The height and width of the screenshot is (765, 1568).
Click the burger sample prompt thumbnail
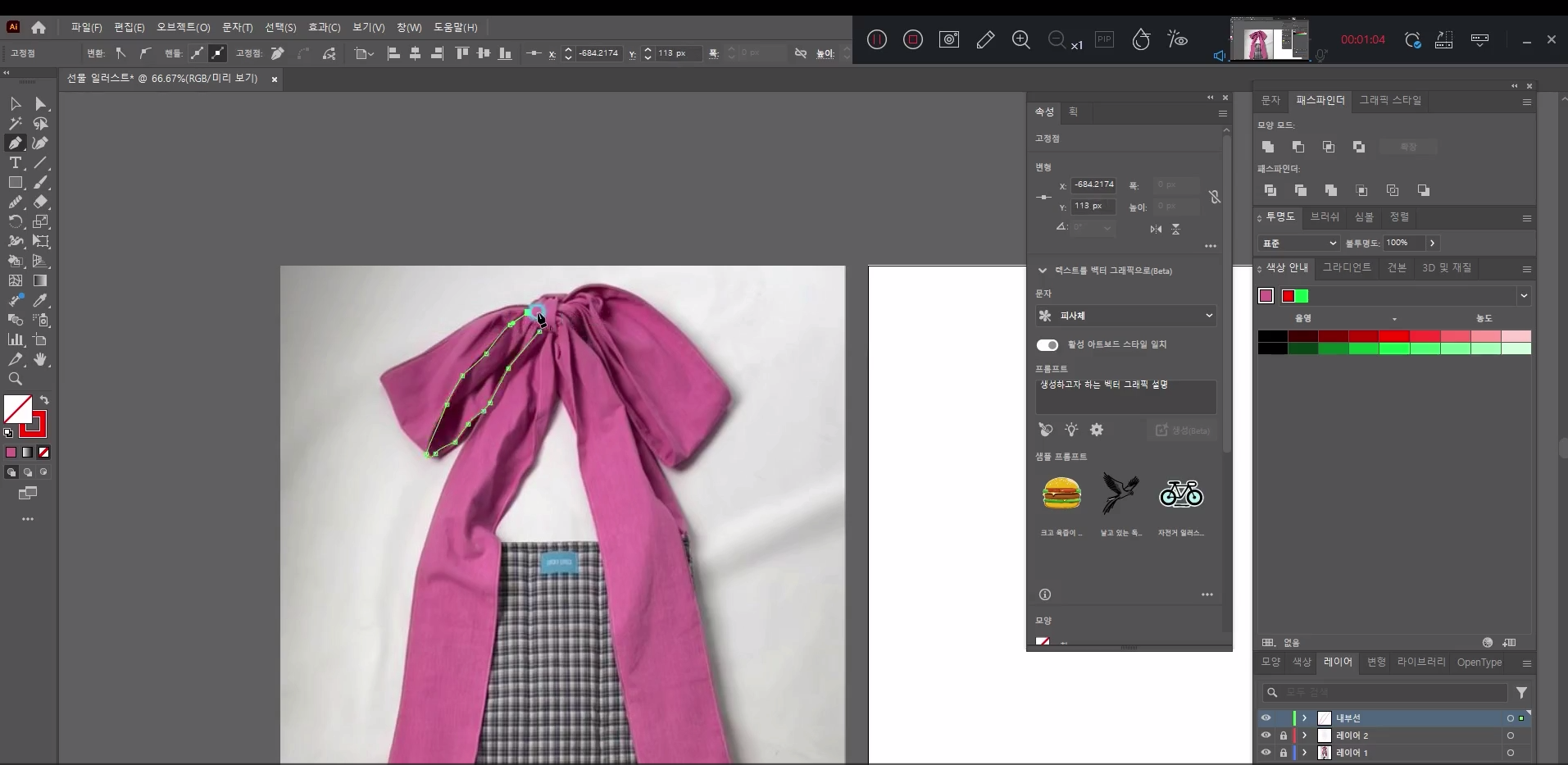coord(1061,494)
